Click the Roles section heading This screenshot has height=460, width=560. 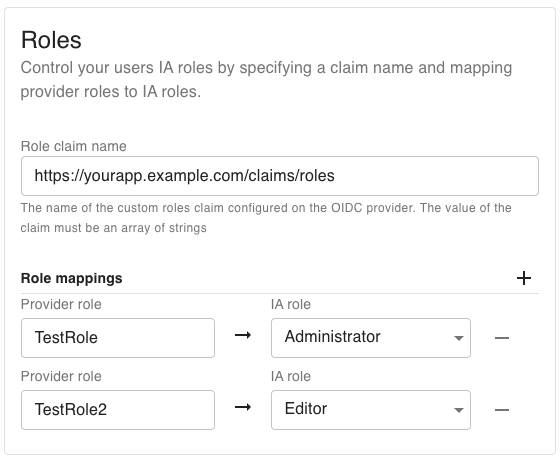(x=51, y=40)
